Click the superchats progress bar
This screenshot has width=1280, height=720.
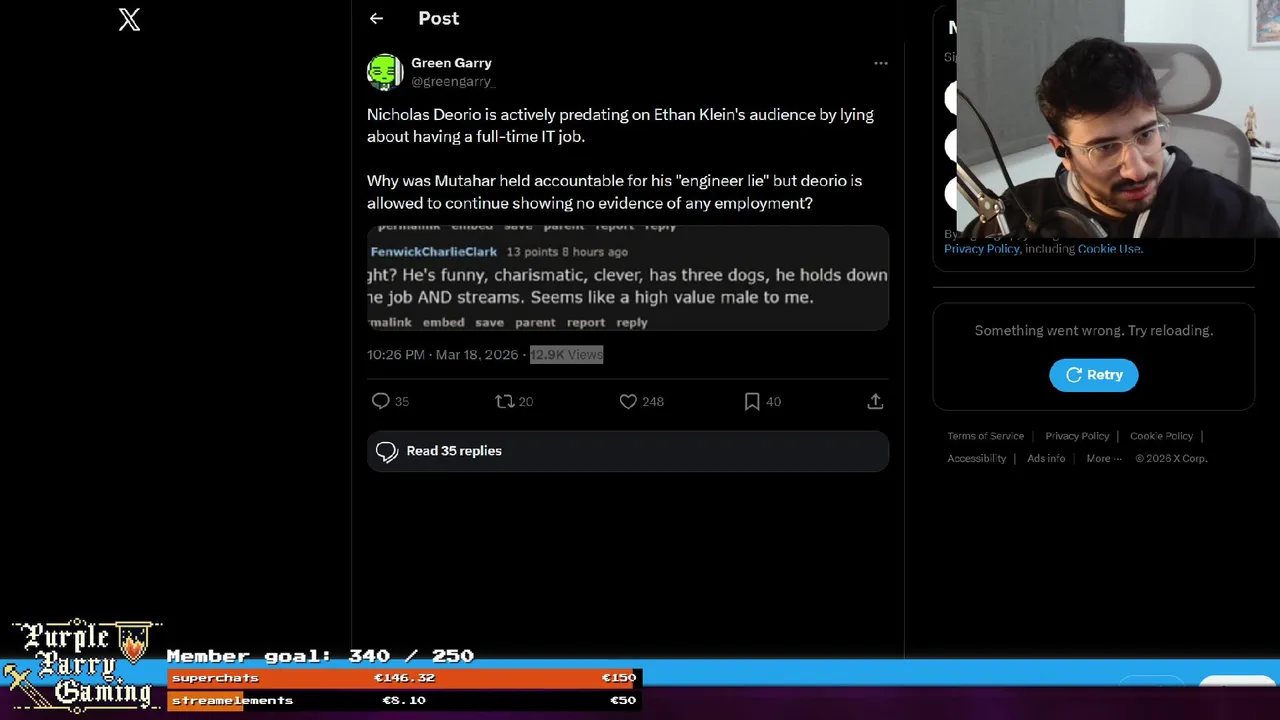tap(404, 678)
